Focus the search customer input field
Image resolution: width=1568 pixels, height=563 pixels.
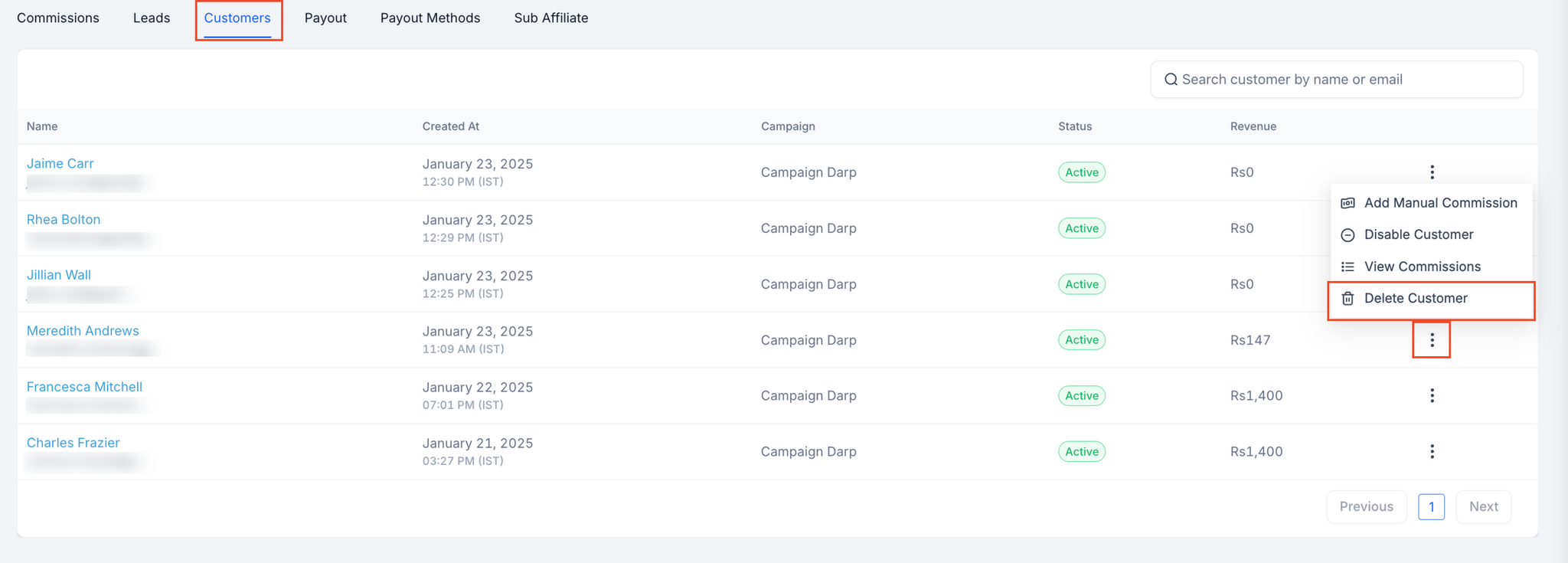coord(1337,80)
